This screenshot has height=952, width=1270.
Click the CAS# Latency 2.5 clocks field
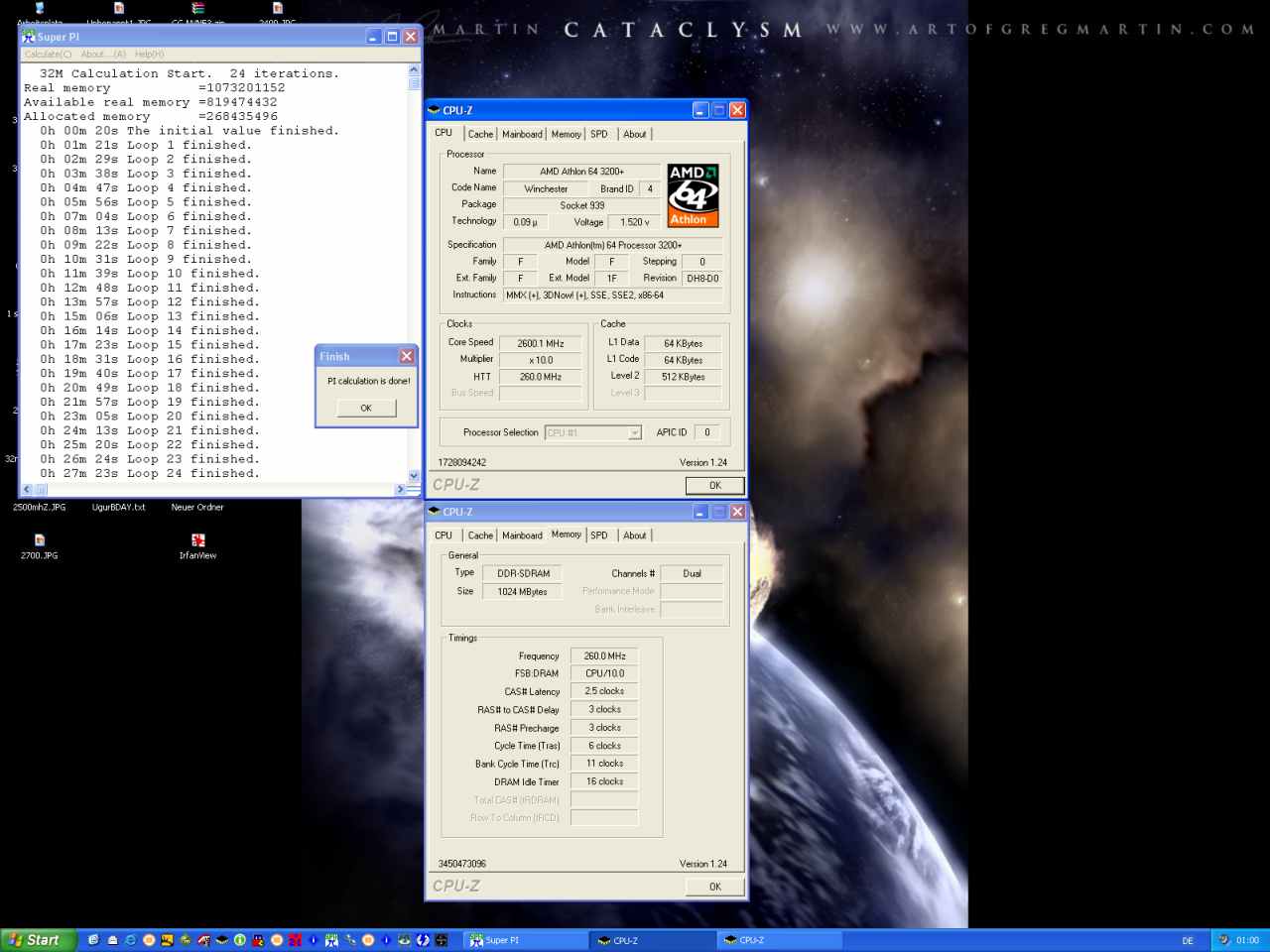point(604,691)
